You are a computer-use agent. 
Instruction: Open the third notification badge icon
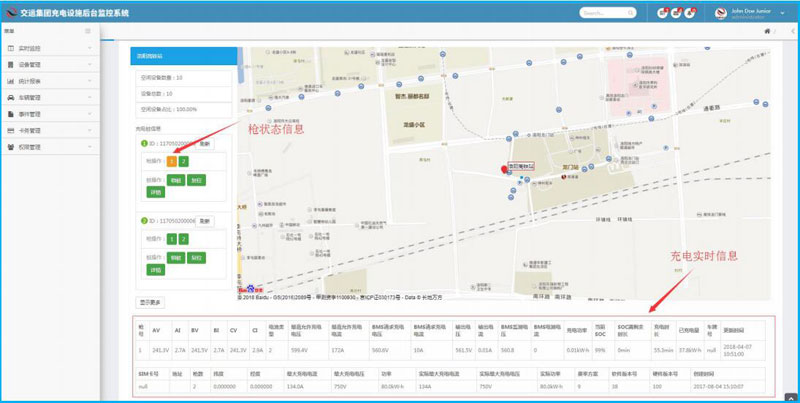click(692, 13)
